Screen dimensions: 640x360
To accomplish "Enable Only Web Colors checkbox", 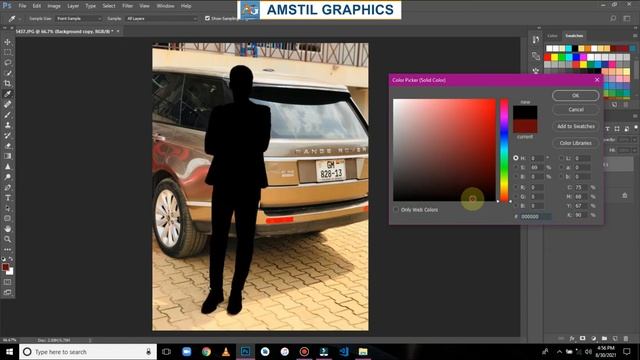I will tap(396, 209).
